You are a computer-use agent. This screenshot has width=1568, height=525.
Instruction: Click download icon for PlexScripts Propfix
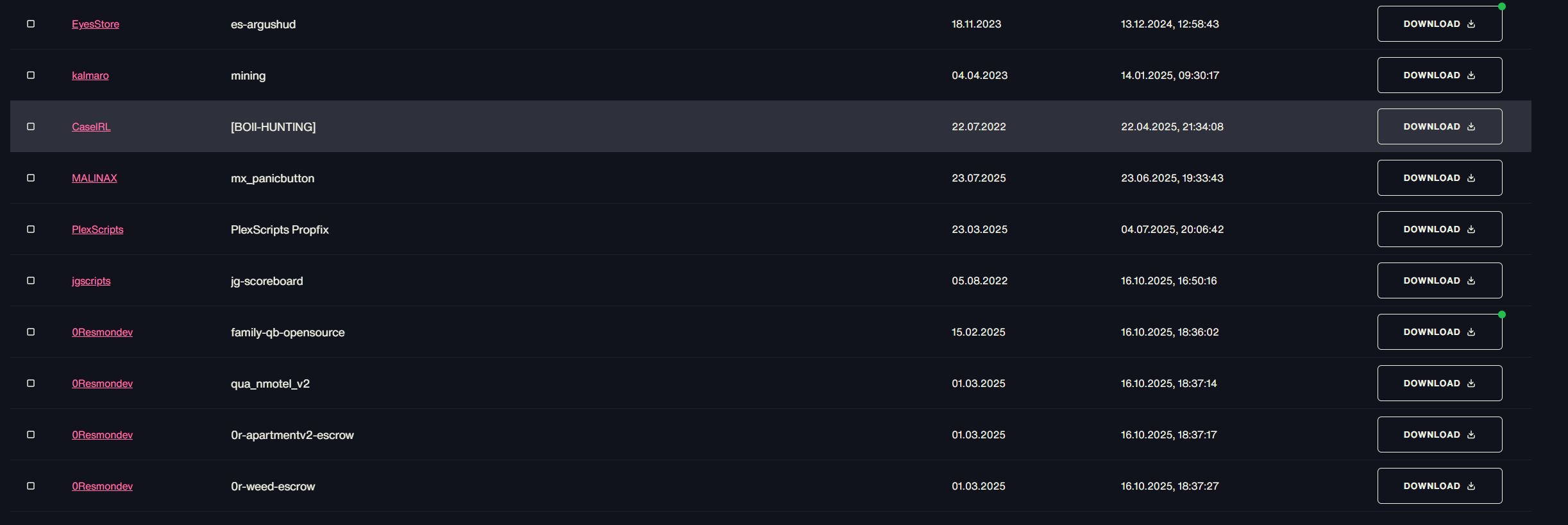tap(1471, 229)
